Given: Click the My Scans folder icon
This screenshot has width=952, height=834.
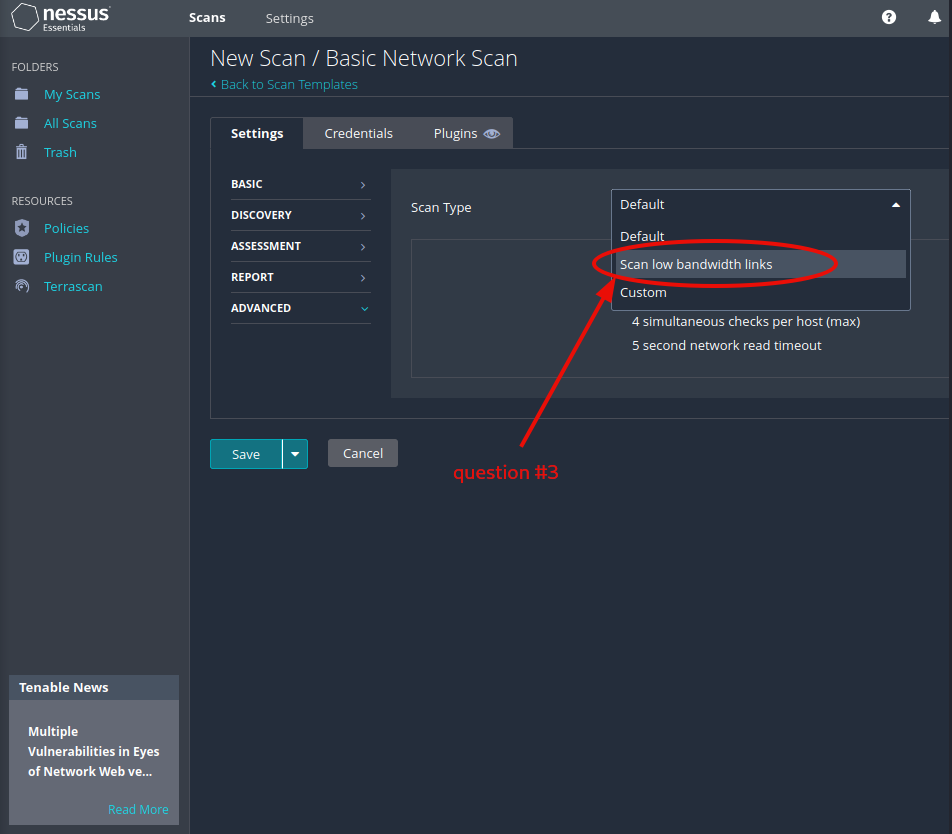Looking at the screenshot, I should click(x=22, y=94).
